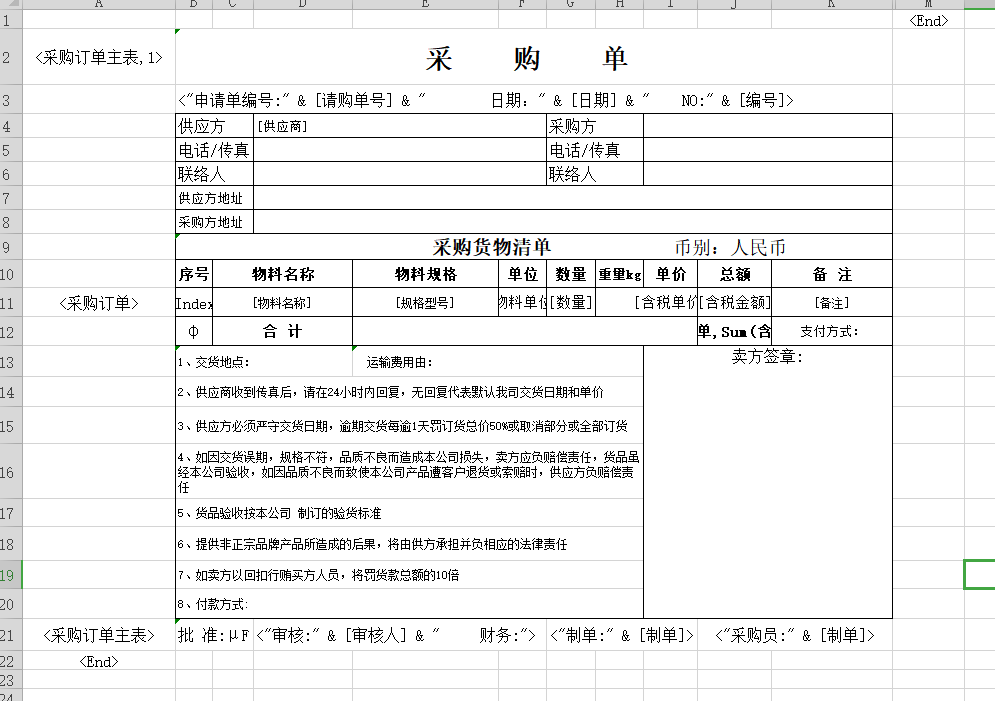This screenshot has width=995, height=701.
Task: Select the '序号' column header
Action: coord(194,274)
